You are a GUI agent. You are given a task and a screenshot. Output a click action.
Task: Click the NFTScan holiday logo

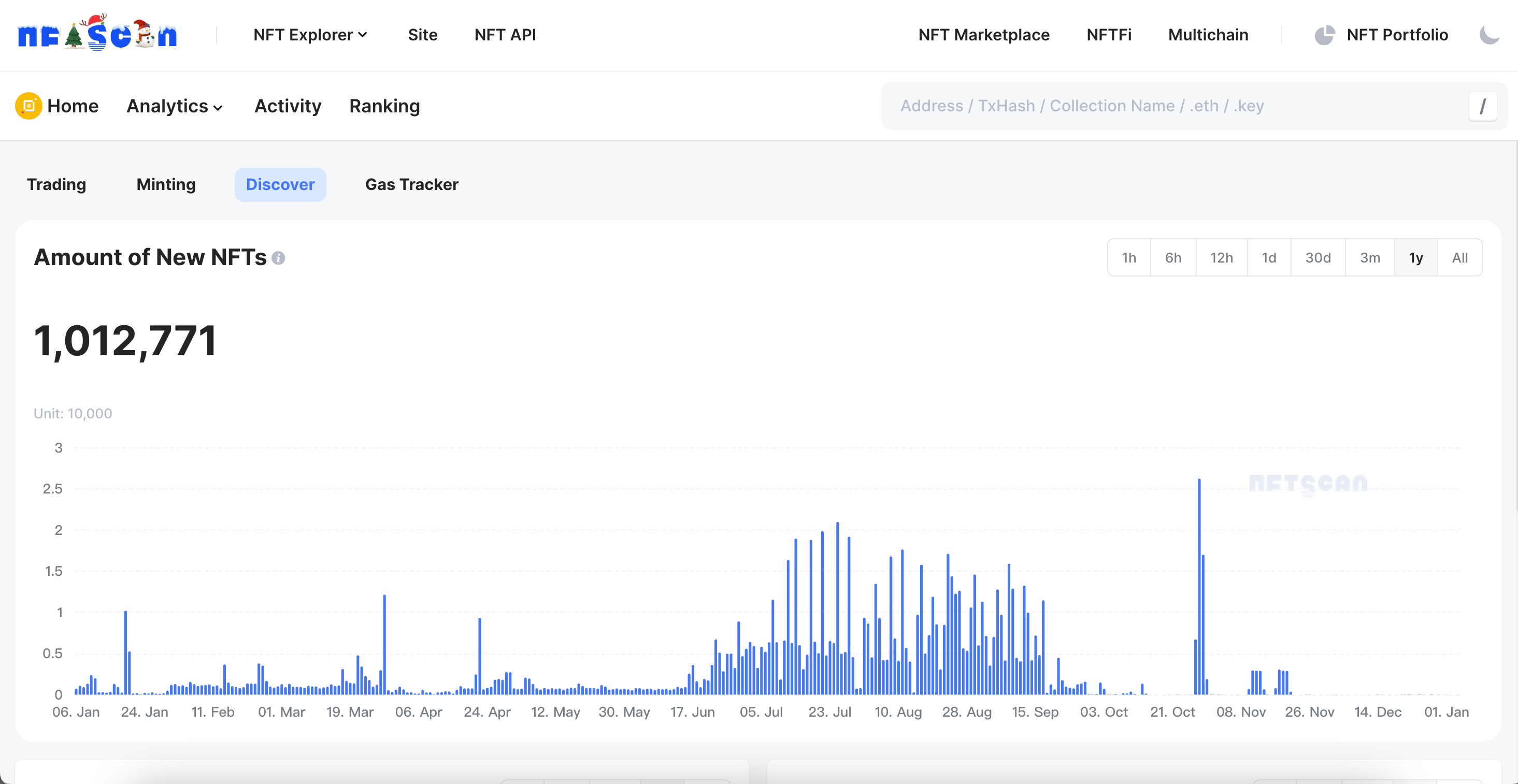coord(97,34)
